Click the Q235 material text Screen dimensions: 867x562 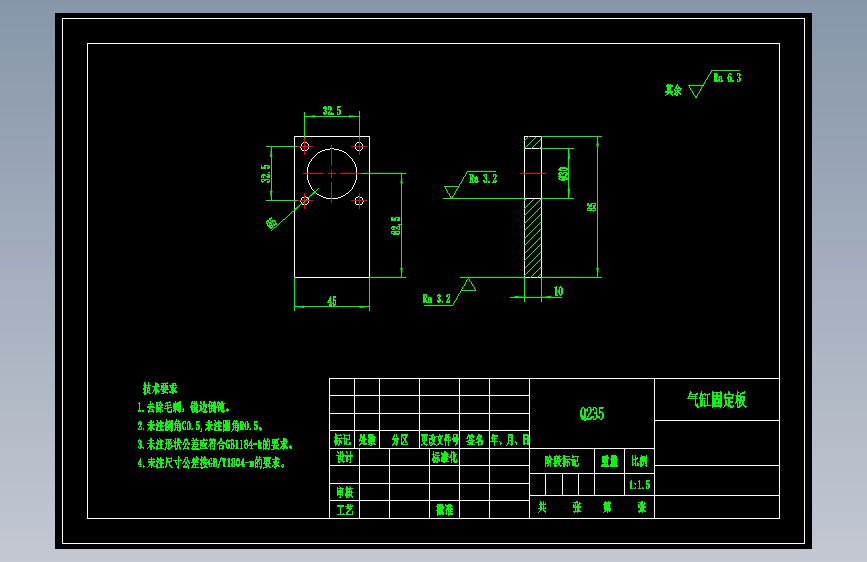pos(592,414)
